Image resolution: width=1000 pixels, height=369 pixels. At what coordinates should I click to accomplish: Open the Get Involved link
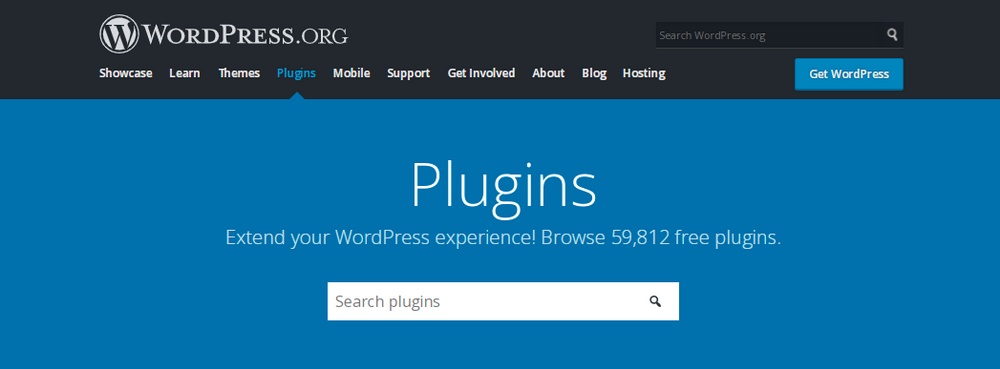pyautogui.click(x=481, y=73)
